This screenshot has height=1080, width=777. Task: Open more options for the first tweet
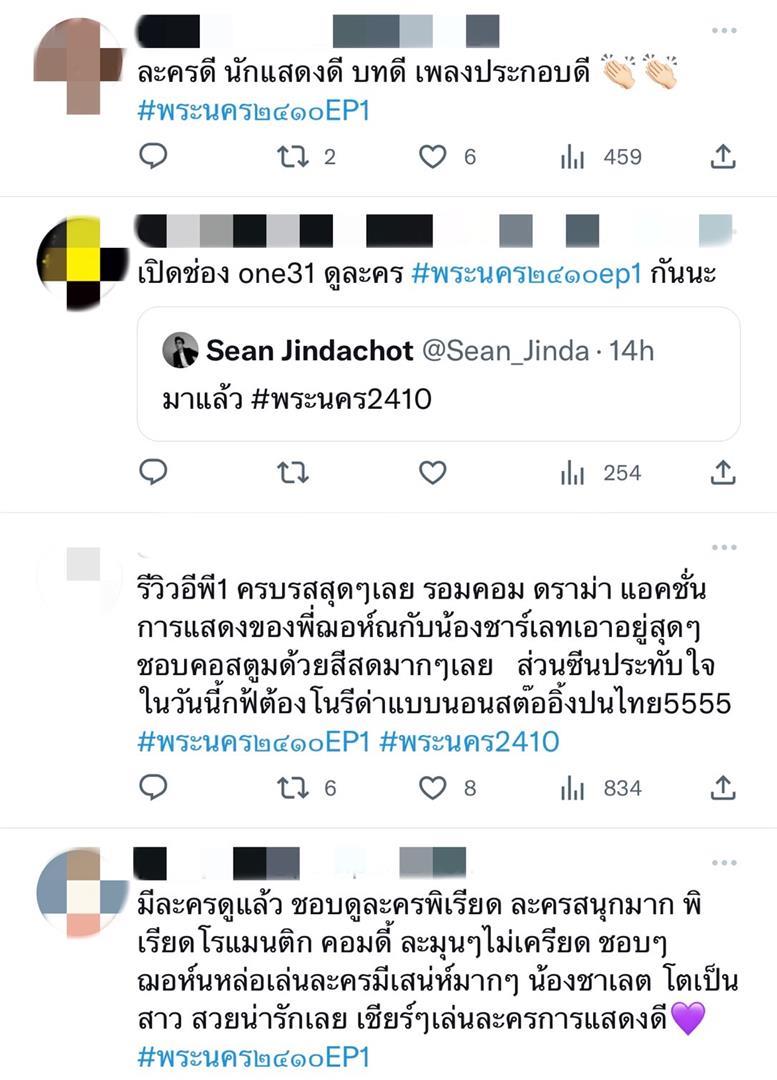[x=724, y=31]
